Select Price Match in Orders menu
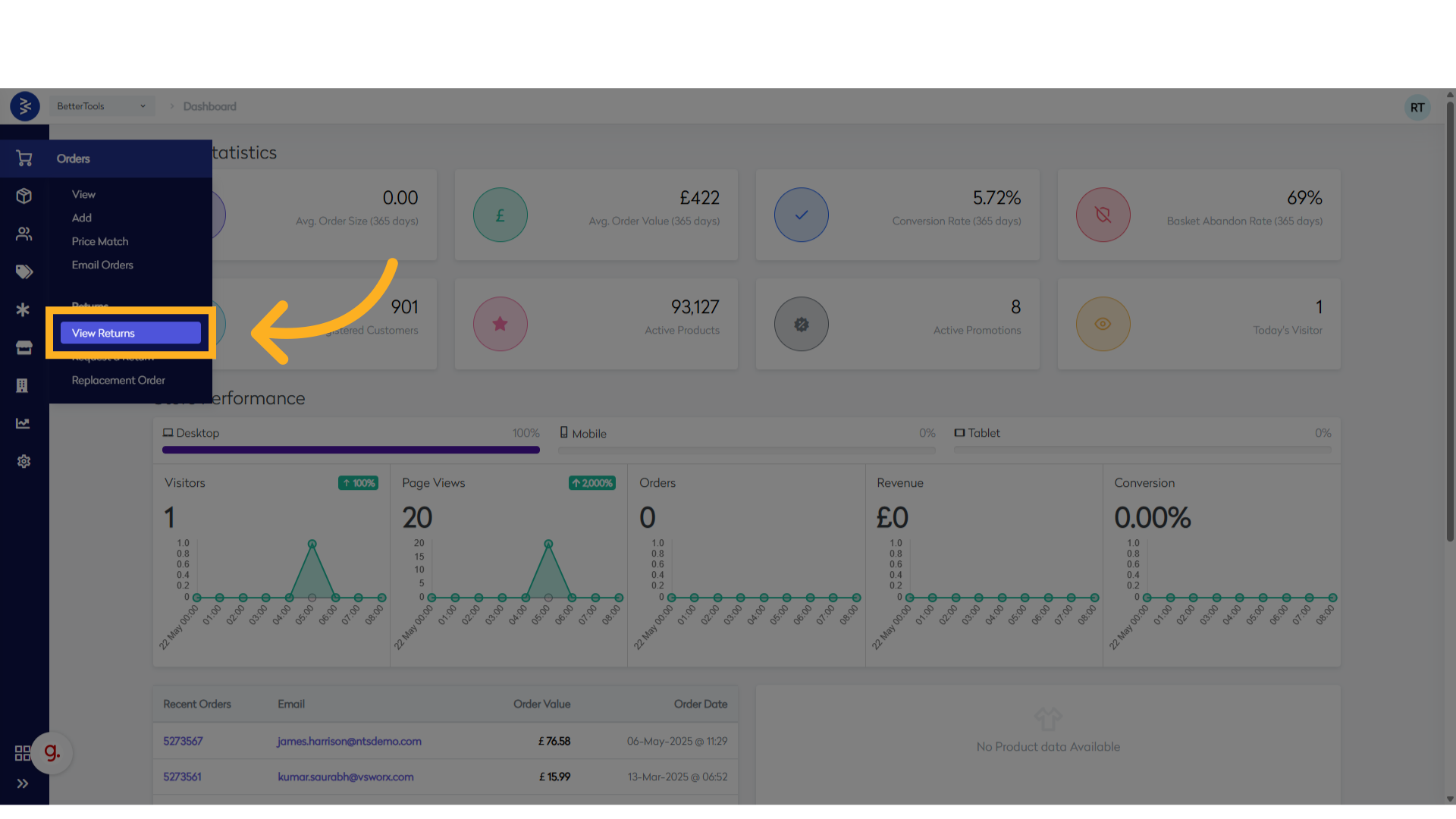 [x=100, y=241]
